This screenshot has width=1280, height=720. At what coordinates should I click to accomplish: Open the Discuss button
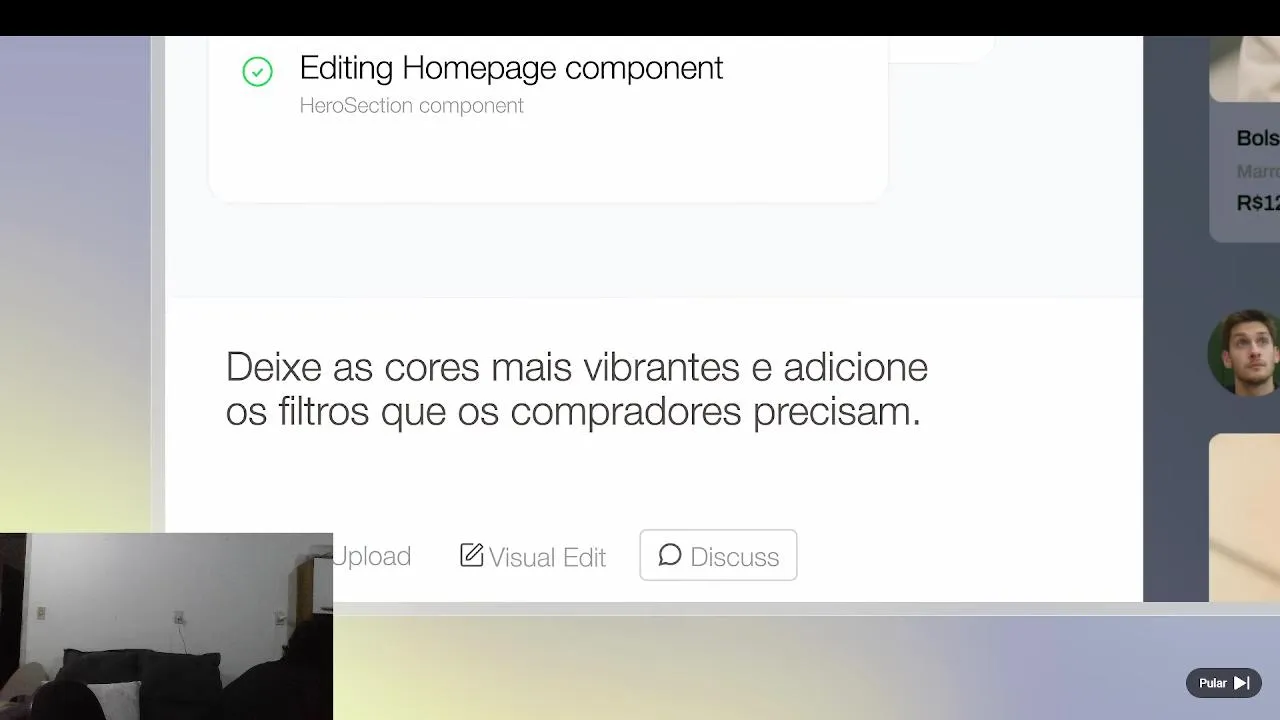coord(718,555)
